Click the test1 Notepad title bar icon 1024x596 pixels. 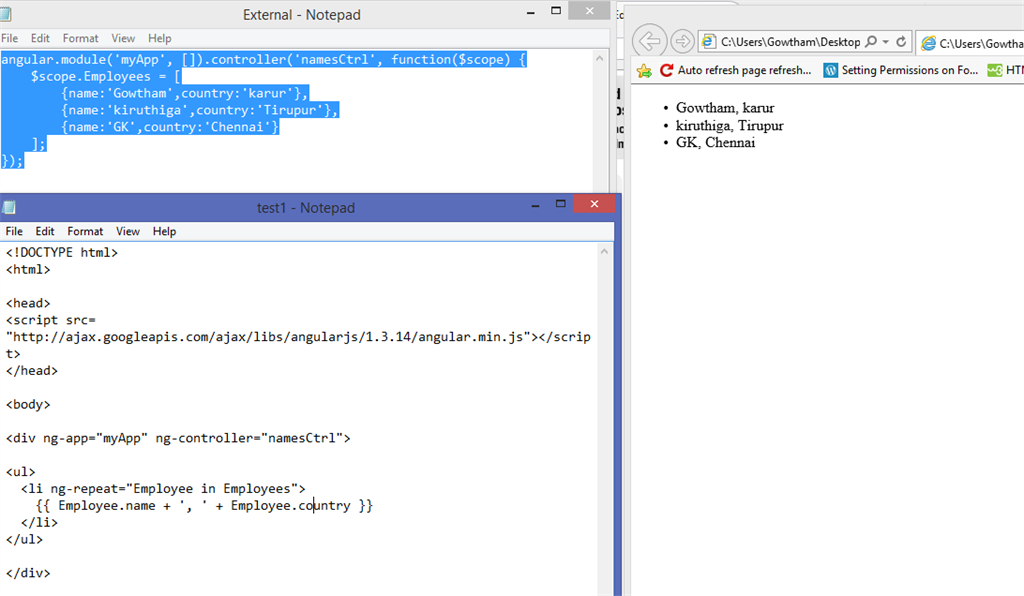point(9,208)
